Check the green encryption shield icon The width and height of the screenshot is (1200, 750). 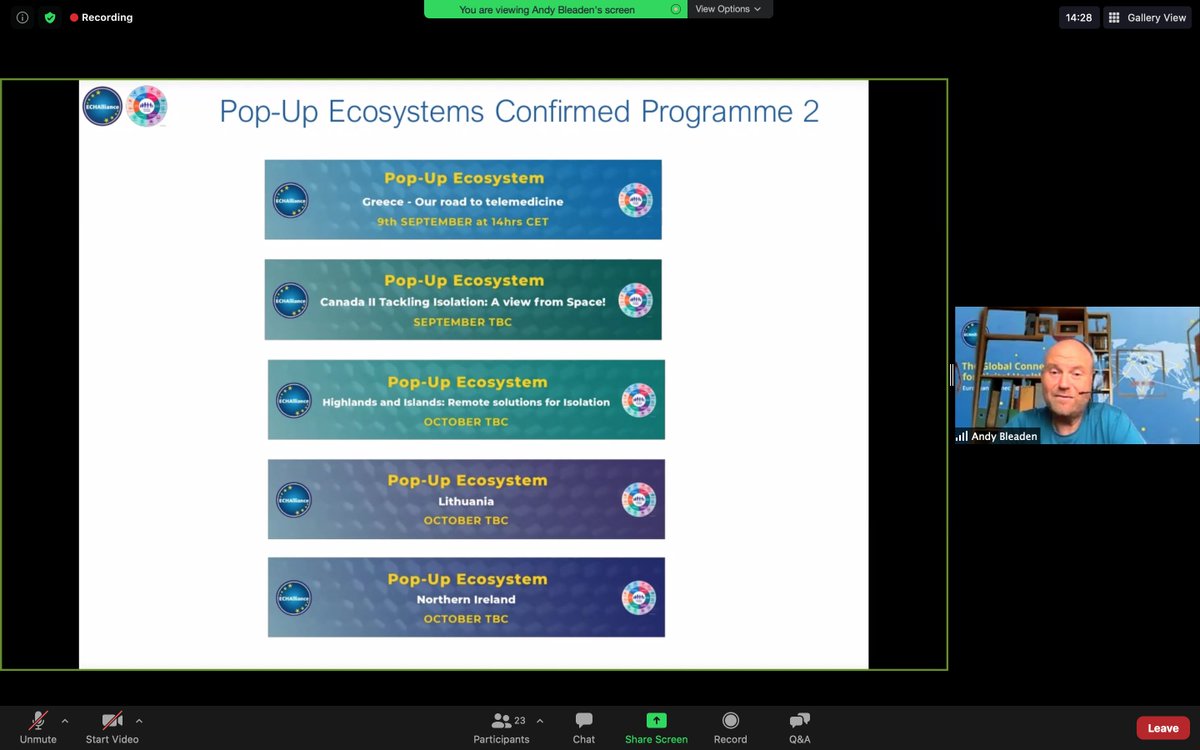pyautogui.click(x=50, y=17)
